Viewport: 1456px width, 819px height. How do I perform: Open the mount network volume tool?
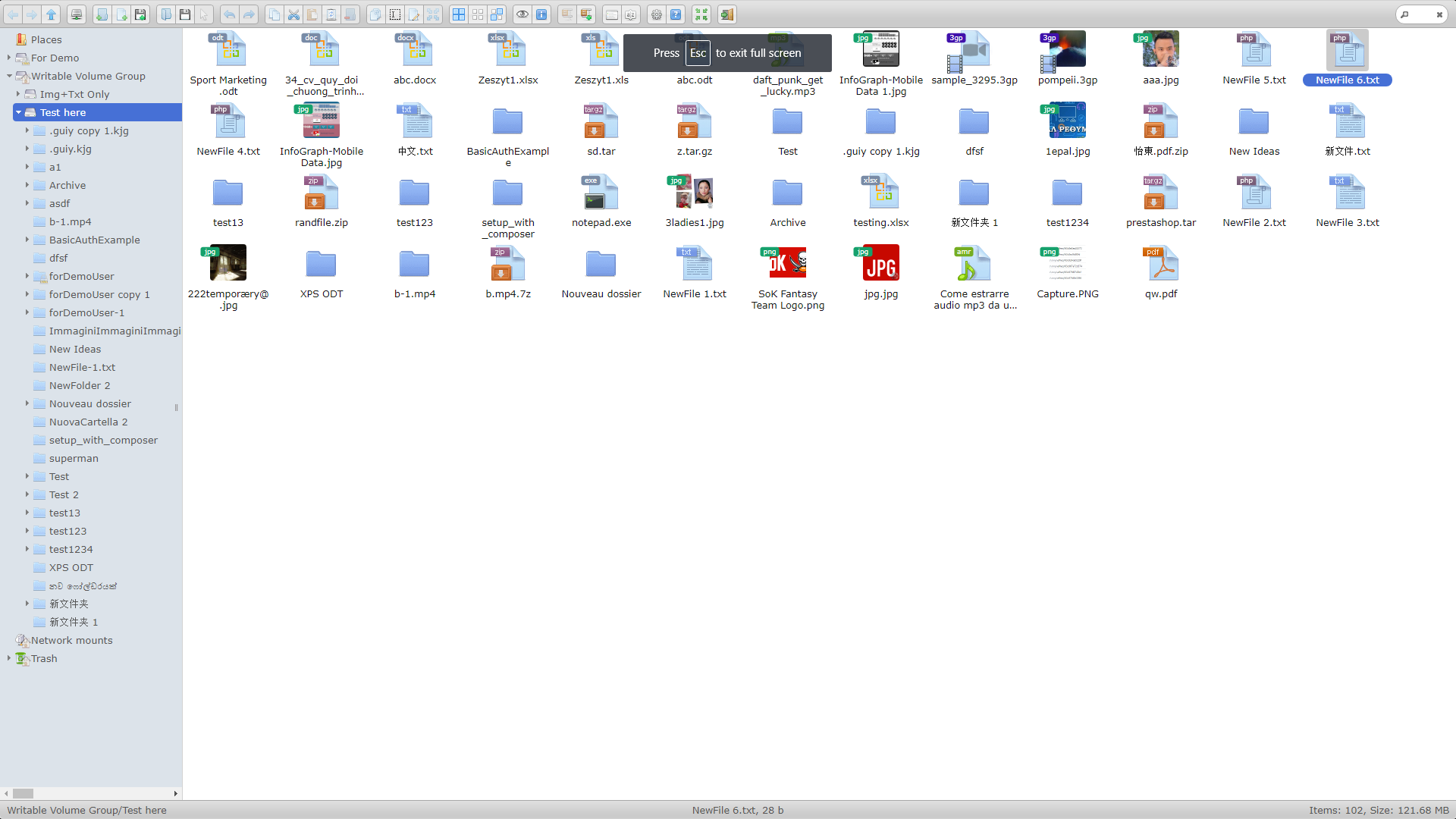(77, 14)
